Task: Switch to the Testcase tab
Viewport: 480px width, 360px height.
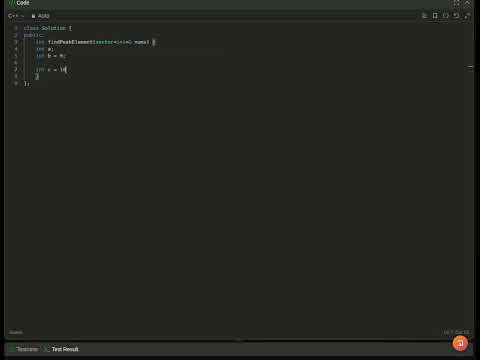Action: pyautogui.click(x=23, y=349)
